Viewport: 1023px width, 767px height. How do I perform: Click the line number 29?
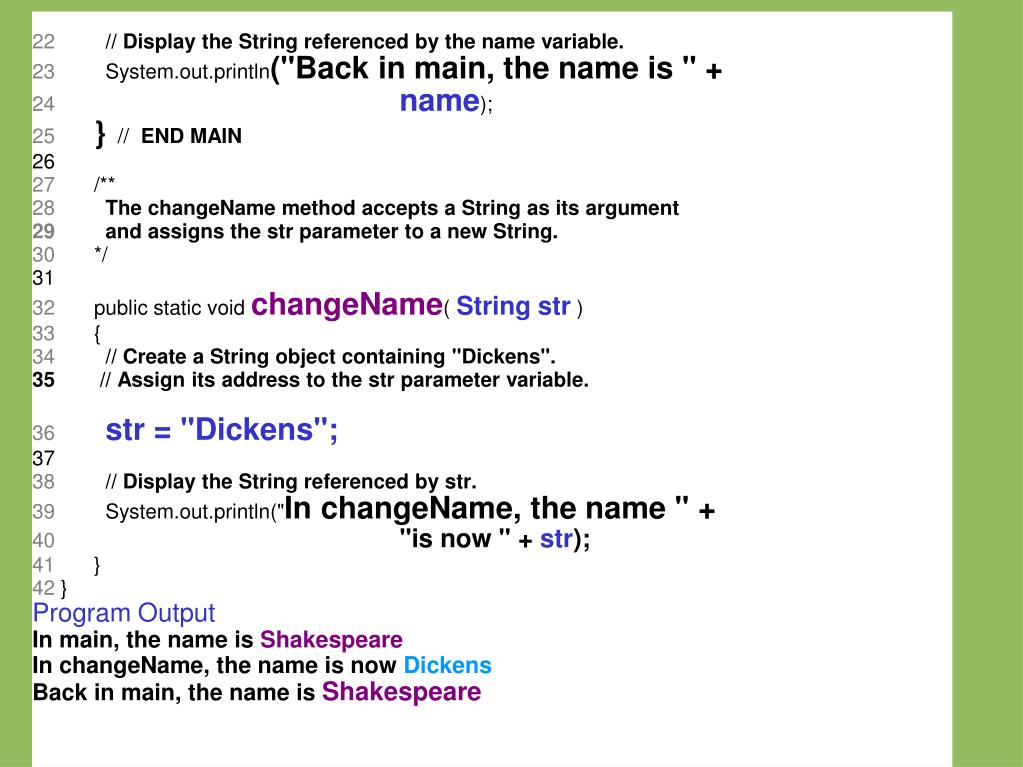[x=44, y=232]
